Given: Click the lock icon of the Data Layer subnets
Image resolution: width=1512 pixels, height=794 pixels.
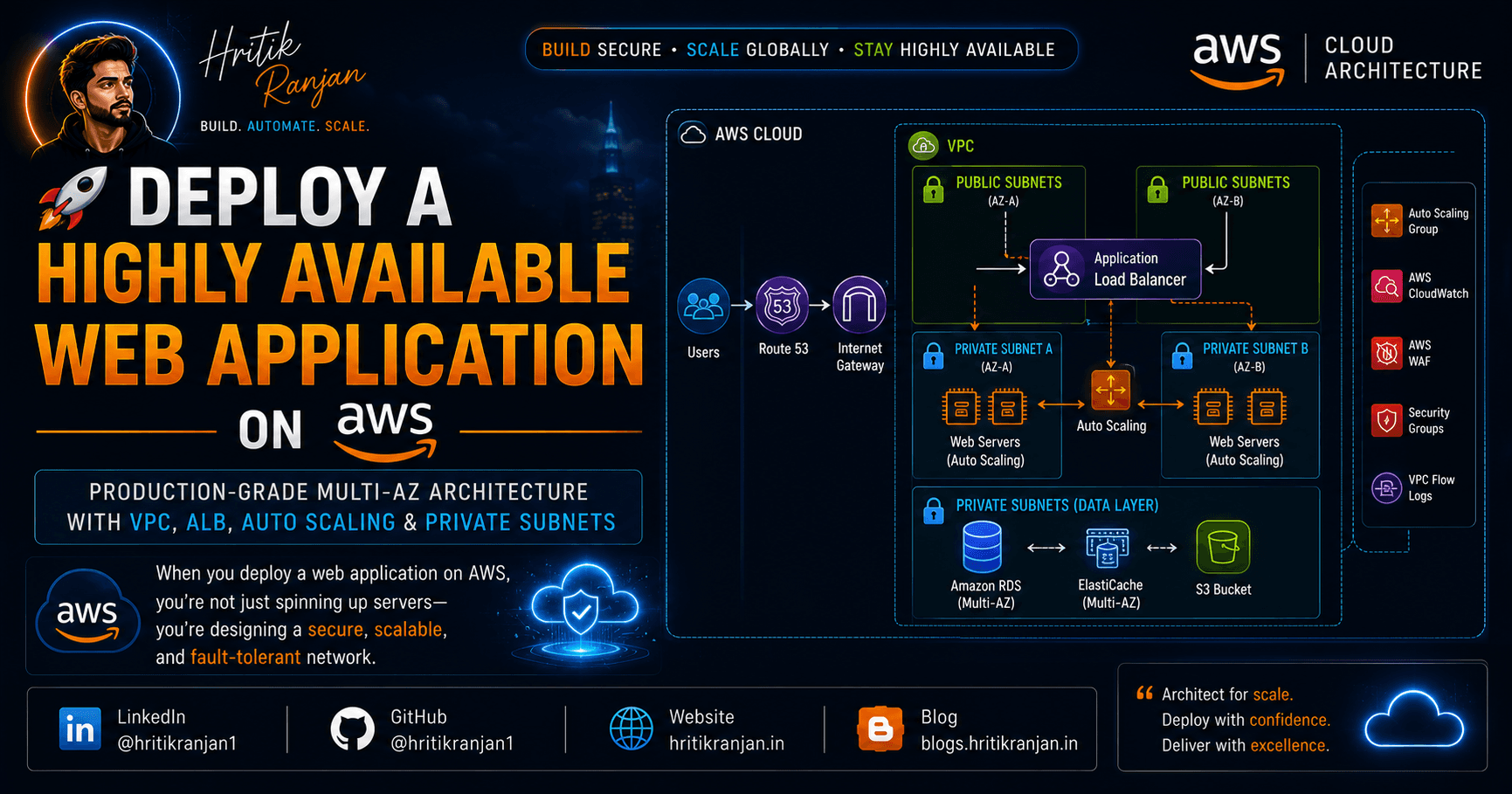Looking at the screenshot, I should point(934,510).
